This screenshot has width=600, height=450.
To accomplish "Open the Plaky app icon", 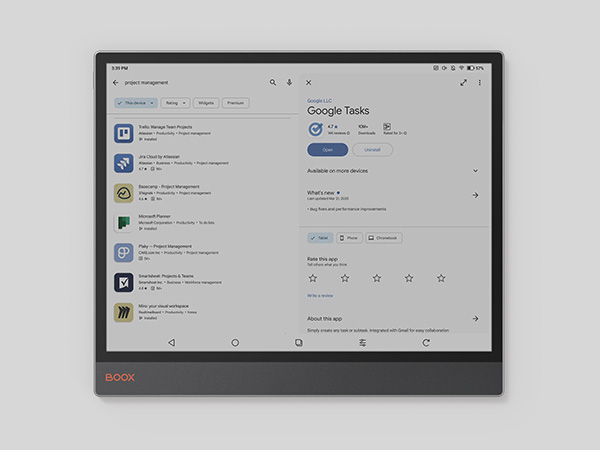I will coord(124,253).
